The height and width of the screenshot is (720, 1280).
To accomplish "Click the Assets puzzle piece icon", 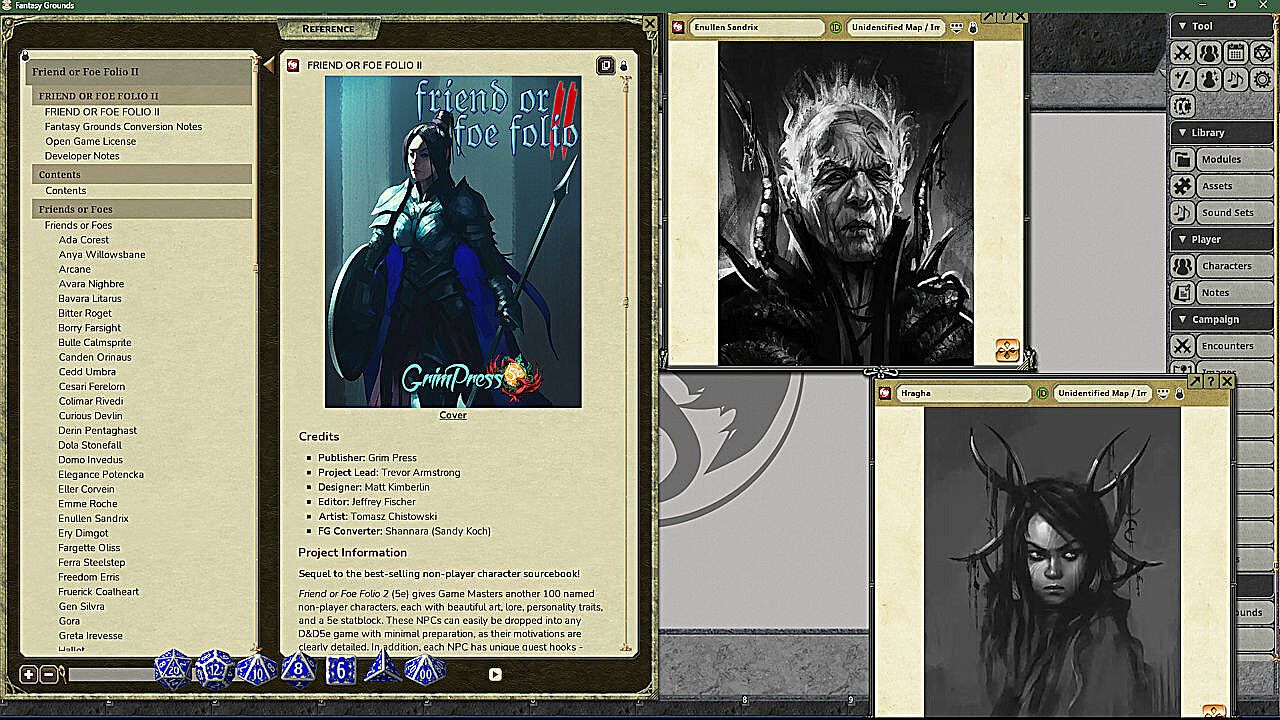I will pyautogui.click(x=1183, y=186).
